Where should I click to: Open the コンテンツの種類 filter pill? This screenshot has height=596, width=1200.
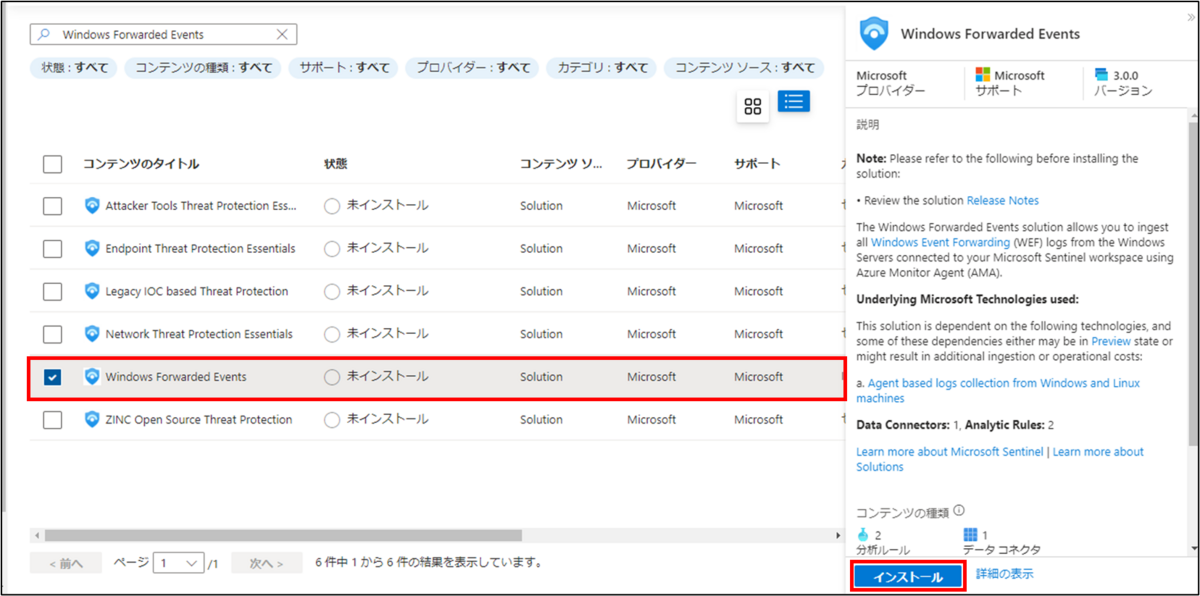(x=203, y=68)
